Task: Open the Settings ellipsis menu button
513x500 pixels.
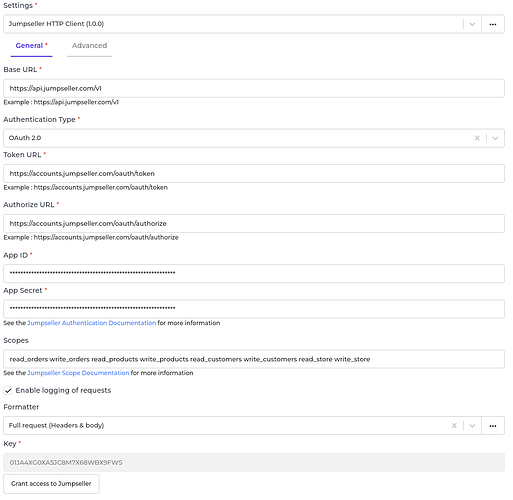Action: pyautogui.click(x=493, y=24)
